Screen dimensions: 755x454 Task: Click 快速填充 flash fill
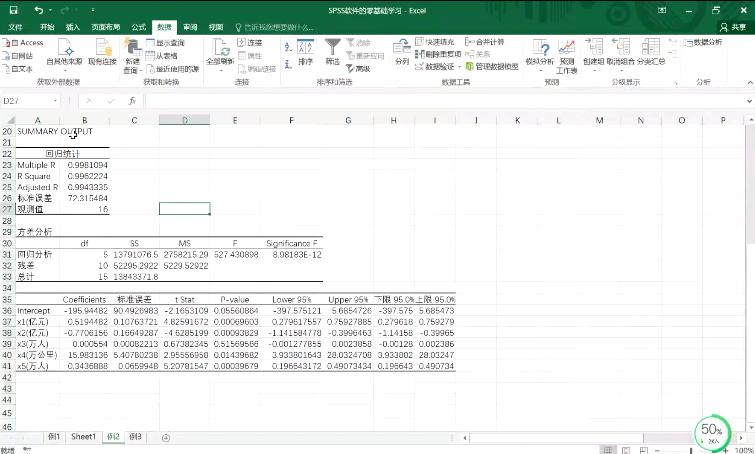click(435, 42)
